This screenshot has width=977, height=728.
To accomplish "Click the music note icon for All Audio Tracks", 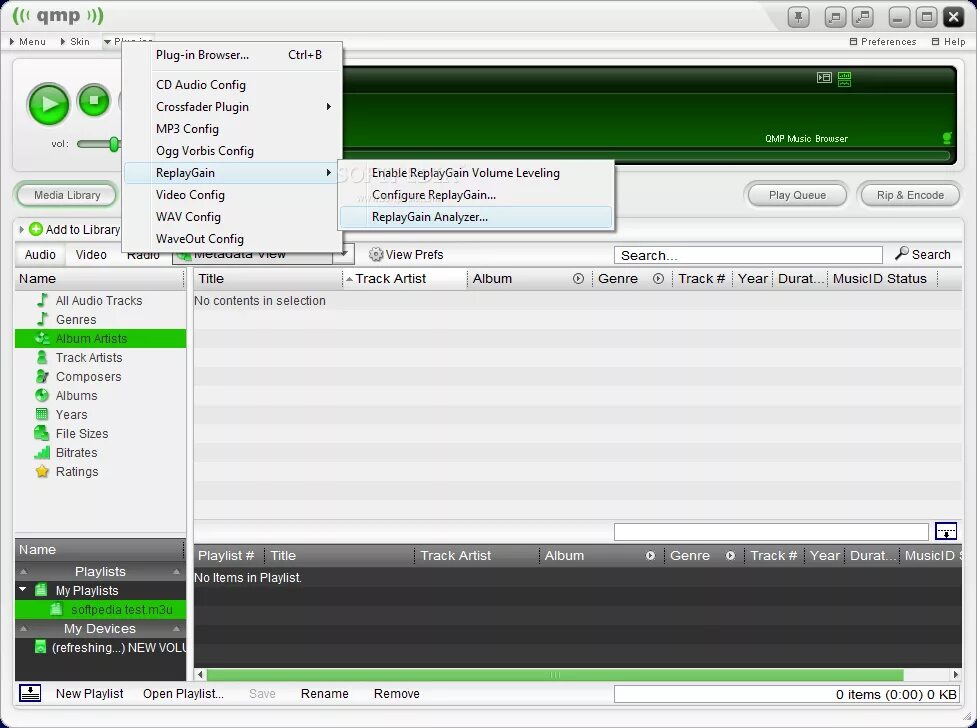I will (x=42, y=300).
